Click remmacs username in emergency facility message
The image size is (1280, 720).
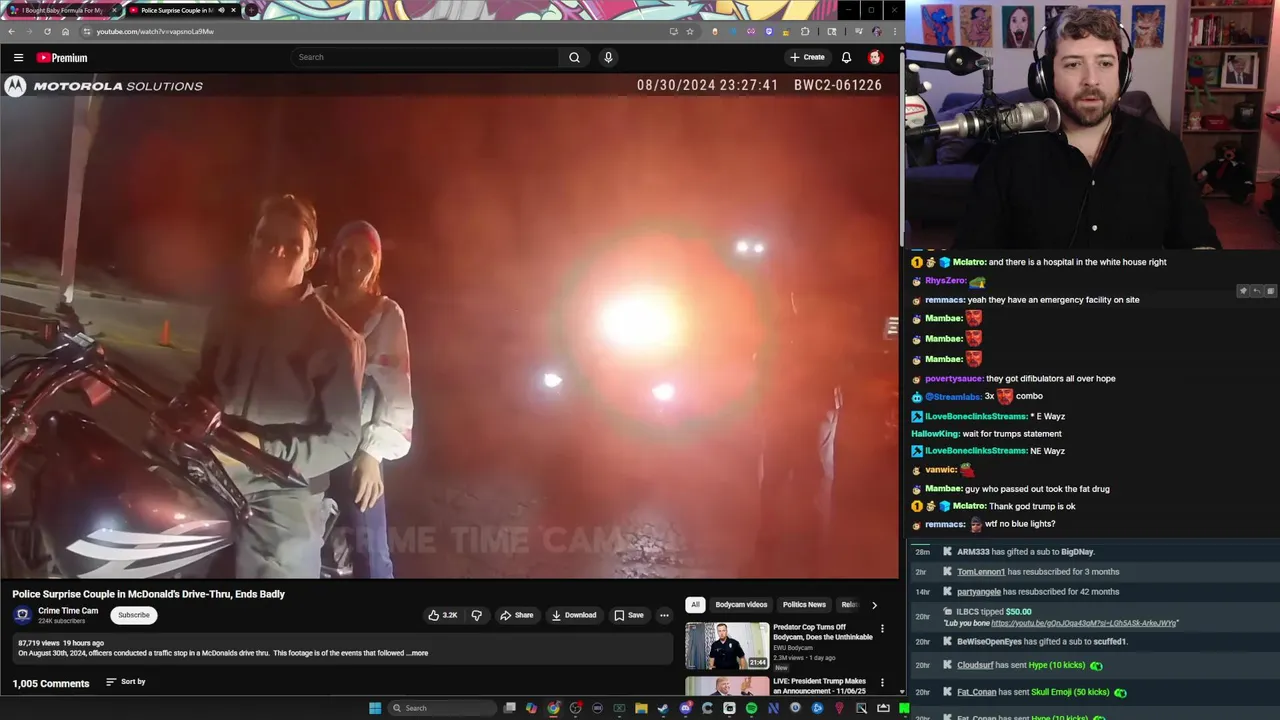tap(945, 300)
